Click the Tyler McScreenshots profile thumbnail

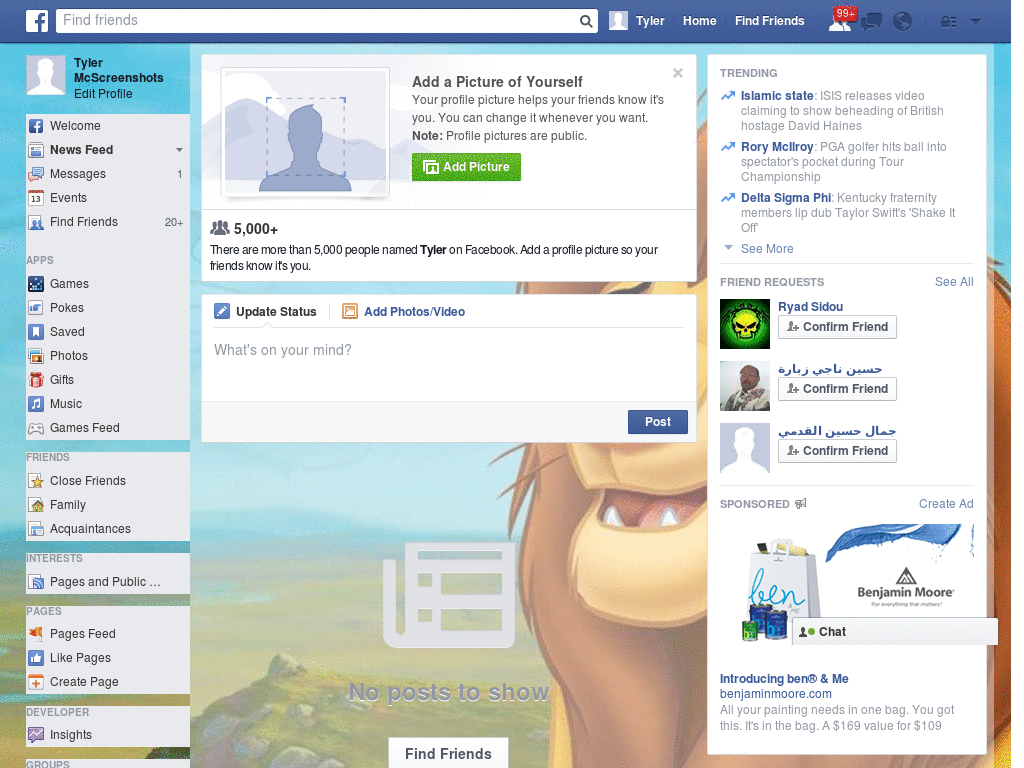click(x=46, y=75)
